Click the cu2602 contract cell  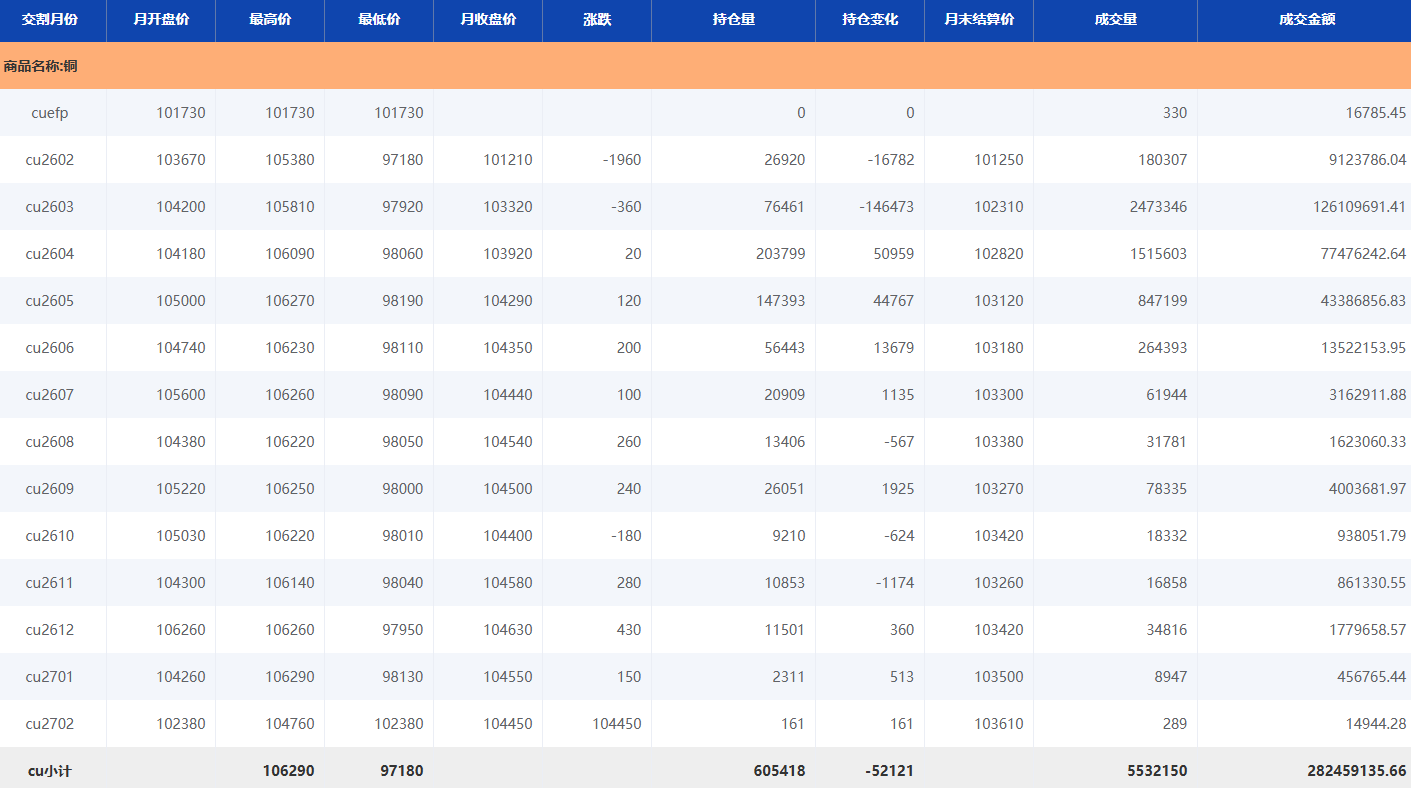tap(50, 160)
